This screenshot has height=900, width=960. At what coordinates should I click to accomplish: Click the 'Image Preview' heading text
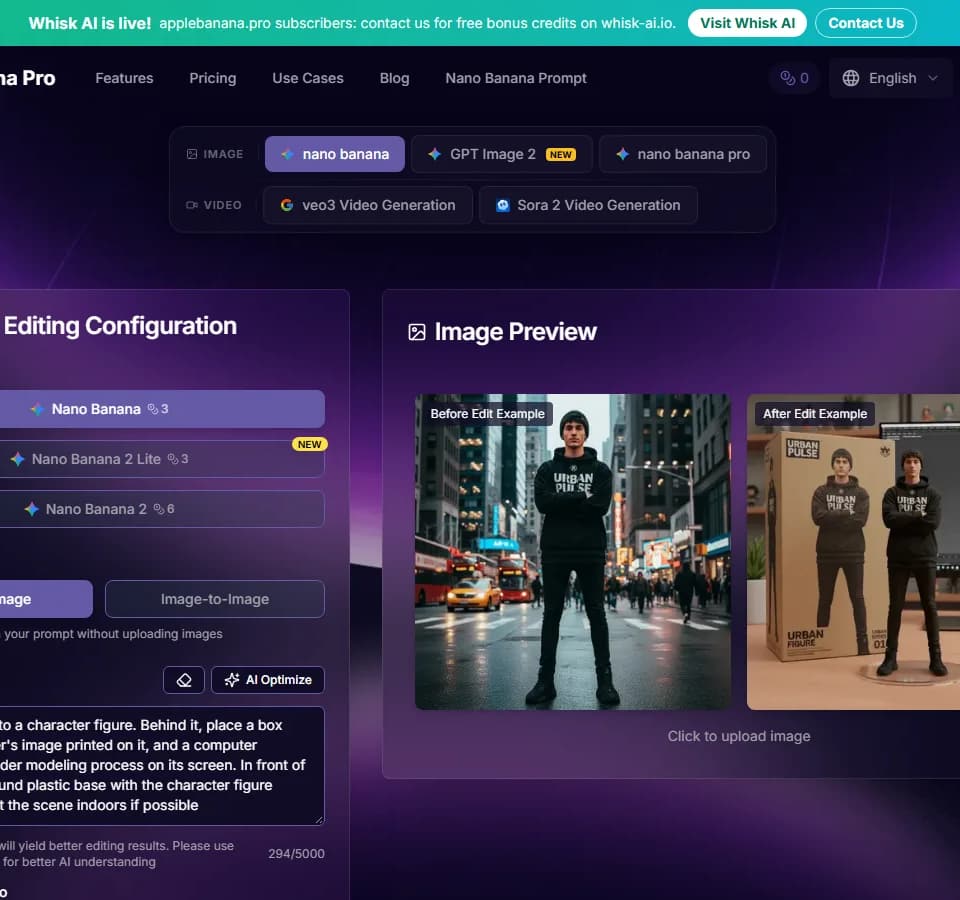point(516,332)
